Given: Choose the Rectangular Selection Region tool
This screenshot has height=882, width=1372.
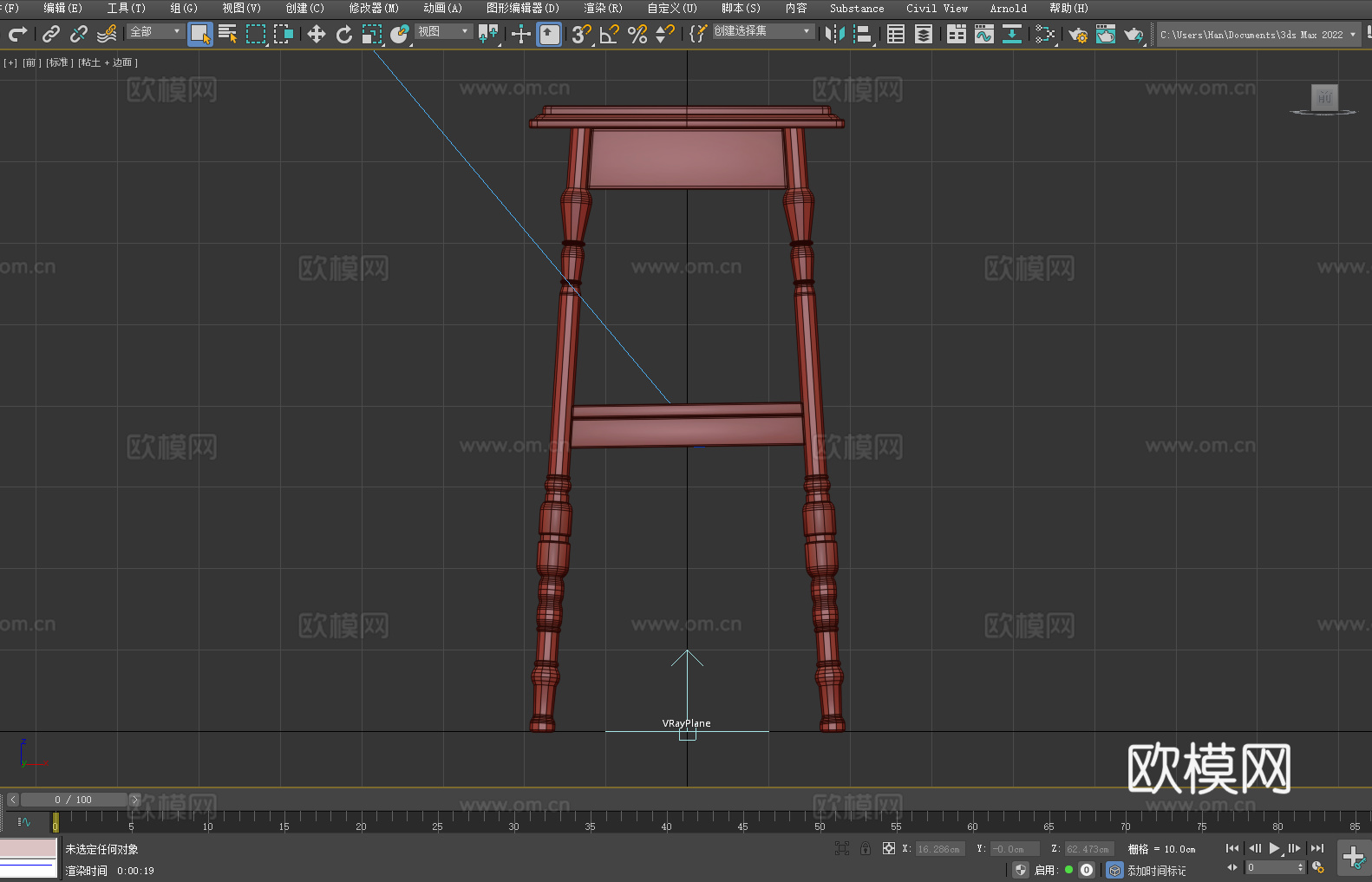Looking at the screenshot, I should [x=256, y=34].
